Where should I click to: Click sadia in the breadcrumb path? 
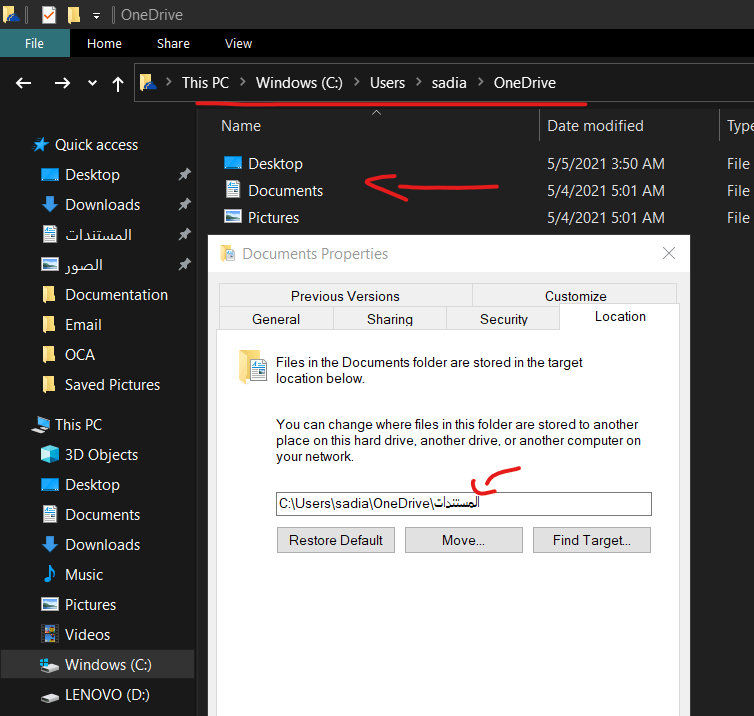[x=449, y=83]
